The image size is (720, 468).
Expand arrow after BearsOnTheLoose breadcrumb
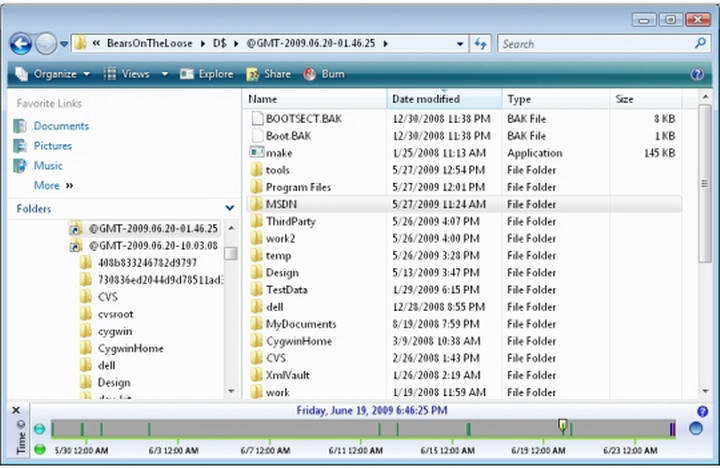[x=202, y=44]
